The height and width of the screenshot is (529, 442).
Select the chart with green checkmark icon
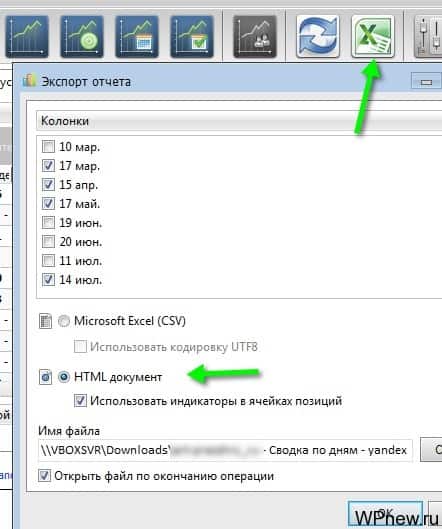point(192,36)
